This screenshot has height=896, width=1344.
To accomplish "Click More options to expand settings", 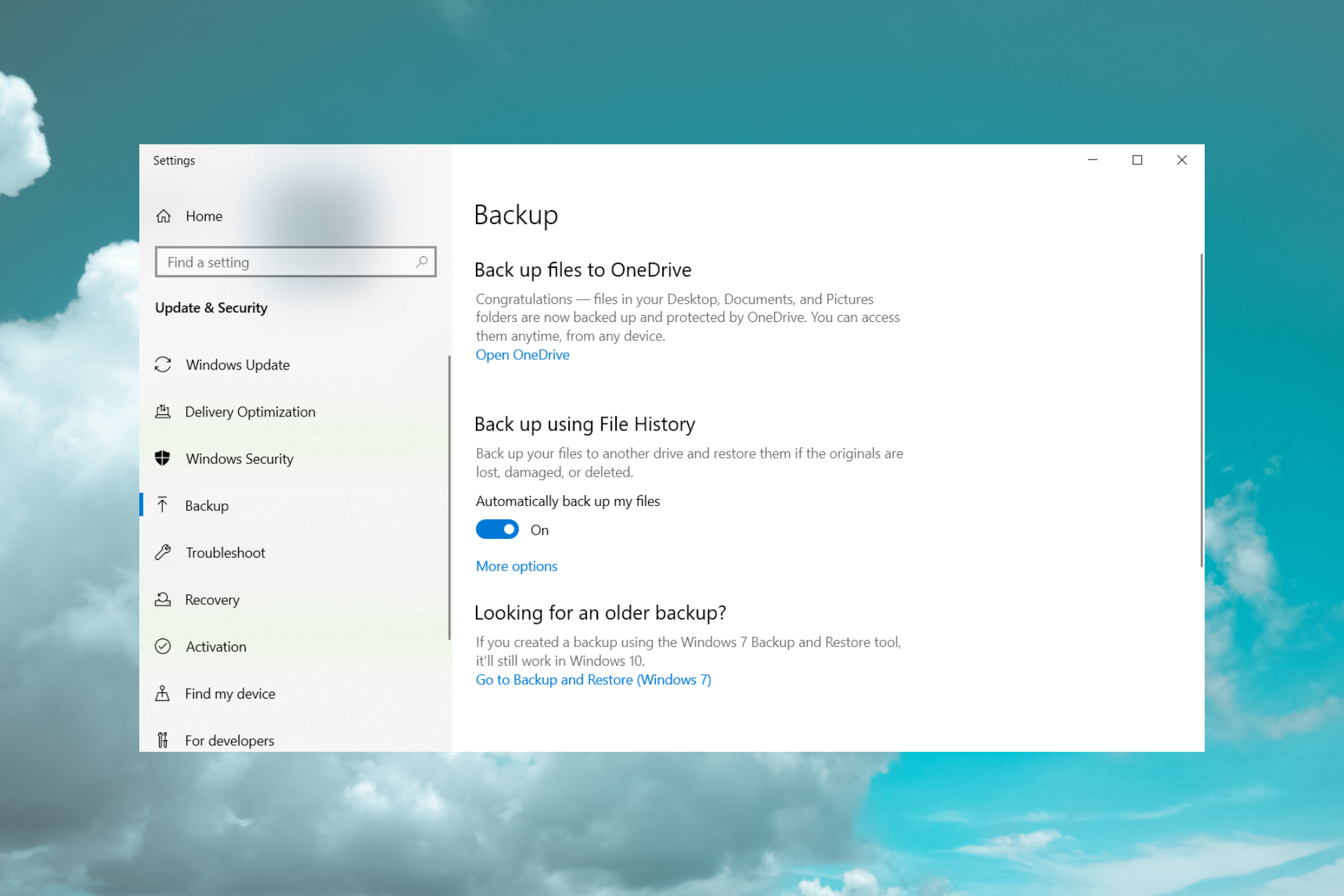I will pyautogui.click(x=516, y=566).
